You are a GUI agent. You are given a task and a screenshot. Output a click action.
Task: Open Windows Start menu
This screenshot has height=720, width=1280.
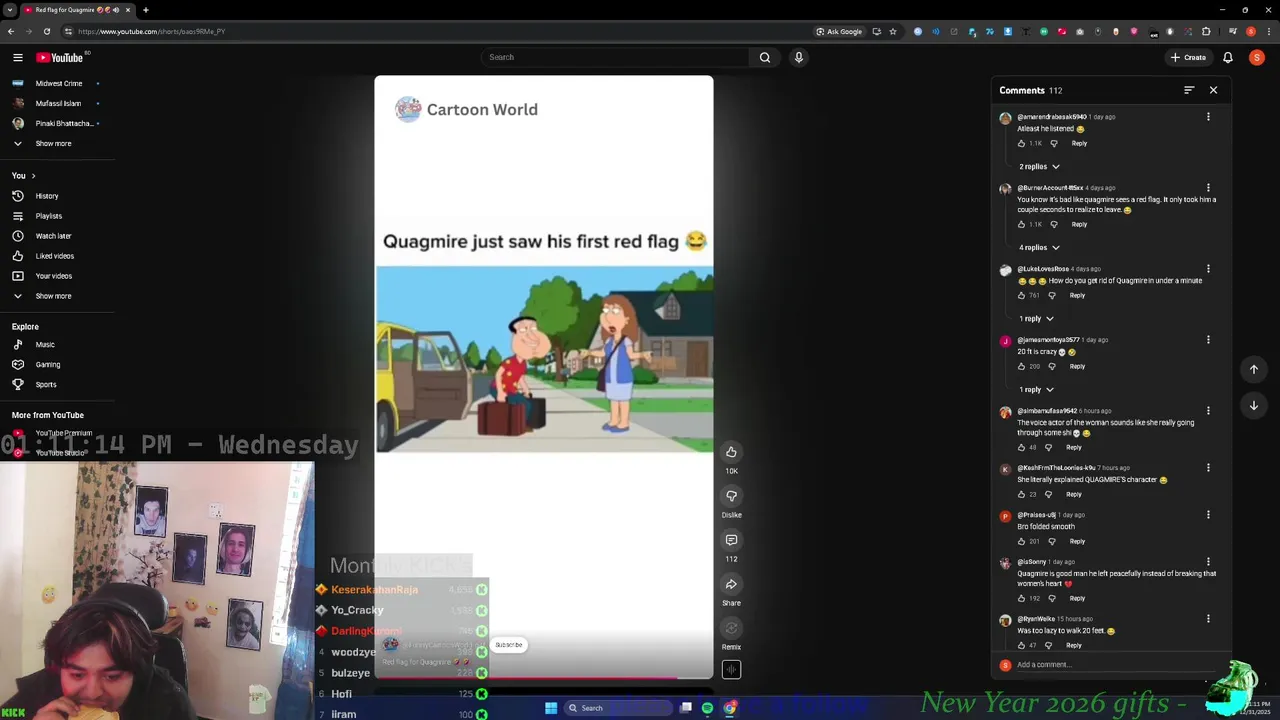pyautogui.click(x=550, y=708)
